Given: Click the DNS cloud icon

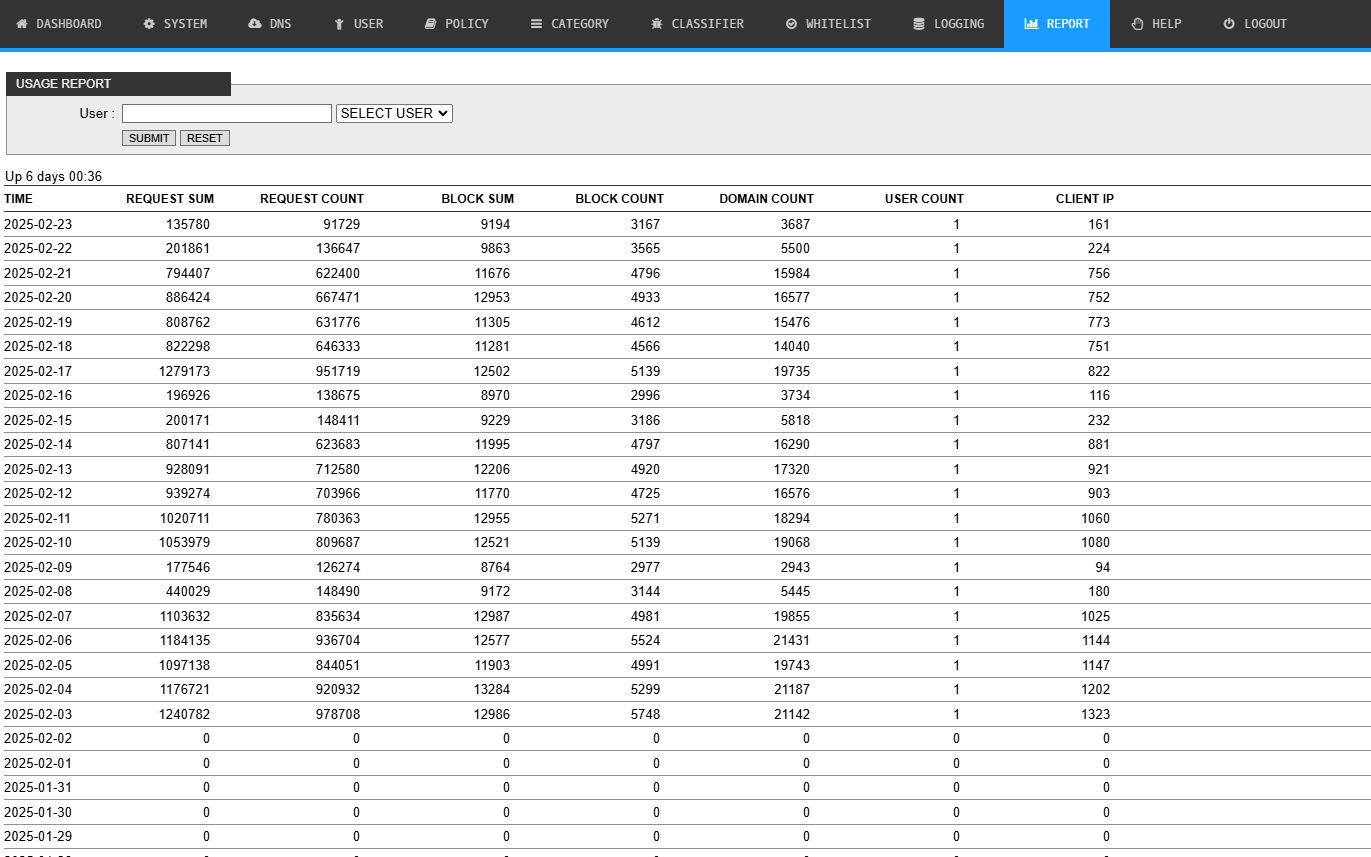Looking at the screenshot, I should tap(255, 24).
